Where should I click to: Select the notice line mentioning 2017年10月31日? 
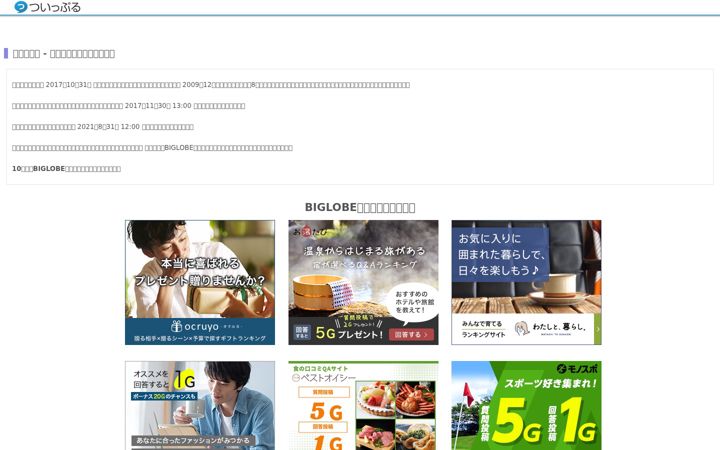coord(211,85)
